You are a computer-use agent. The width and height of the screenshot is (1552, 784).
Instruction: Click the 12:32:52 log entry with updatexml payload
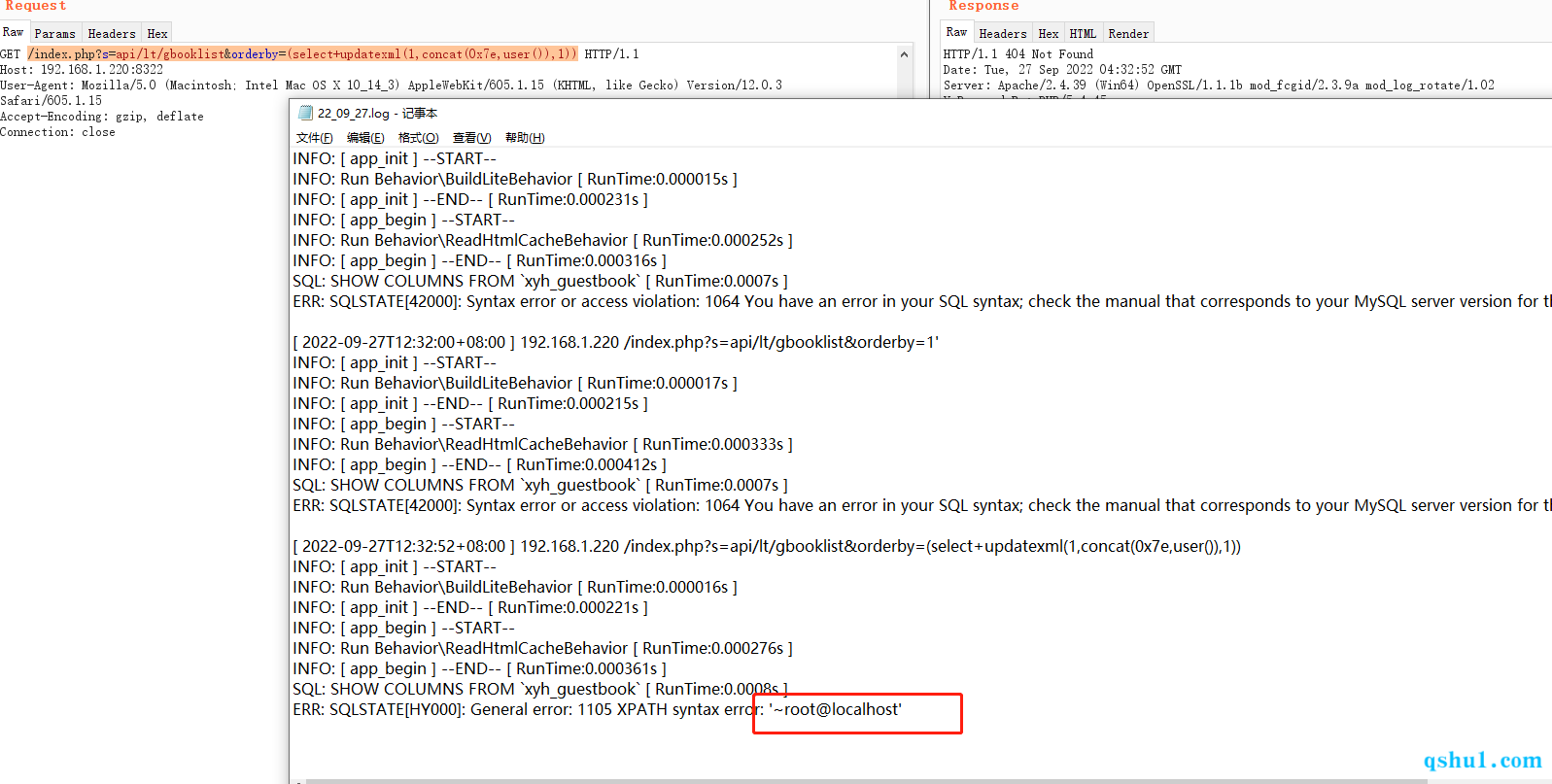pyautogui.click(x=767, y=546)
